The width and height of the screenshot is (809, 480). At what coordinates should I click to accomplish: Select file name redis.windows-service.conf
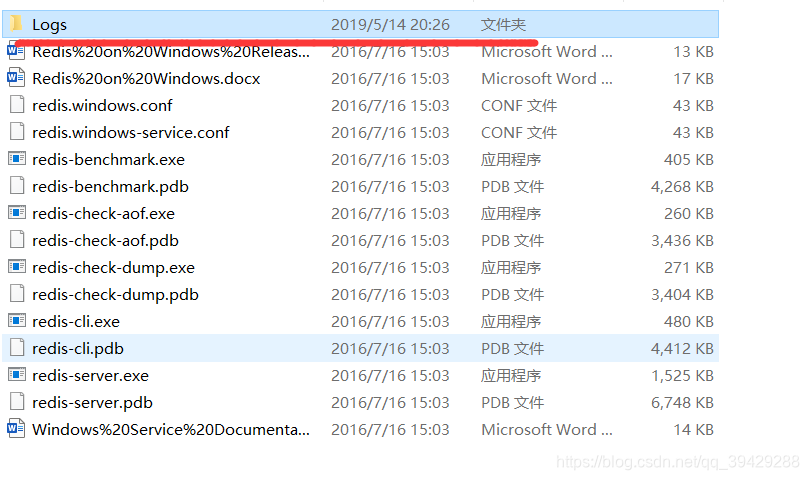pos(131,133)
